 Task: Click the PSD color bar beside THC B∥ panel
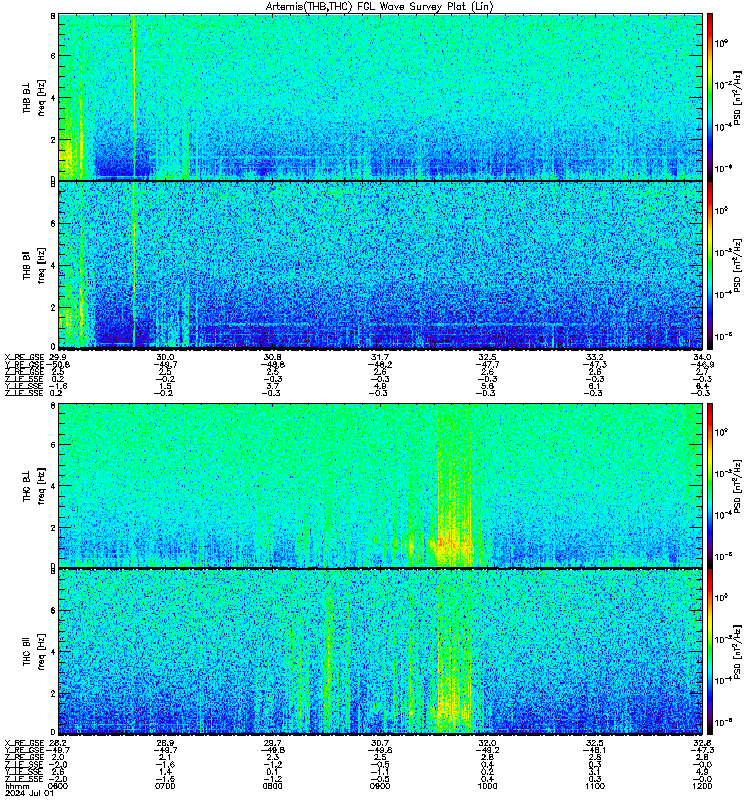(710, 652)
